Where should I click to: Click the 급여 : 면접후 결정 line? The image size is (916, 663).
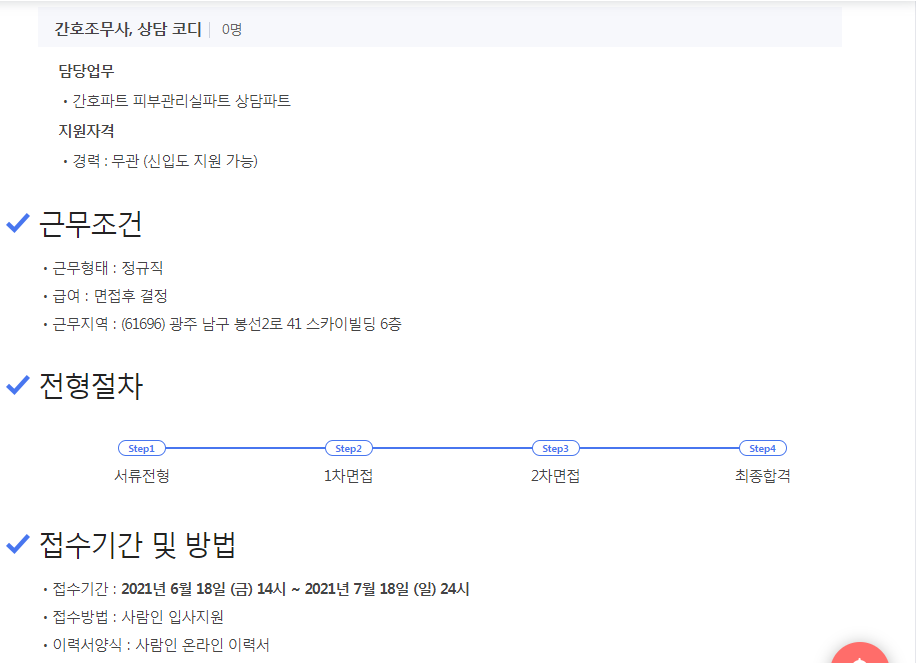pos(110,296)
